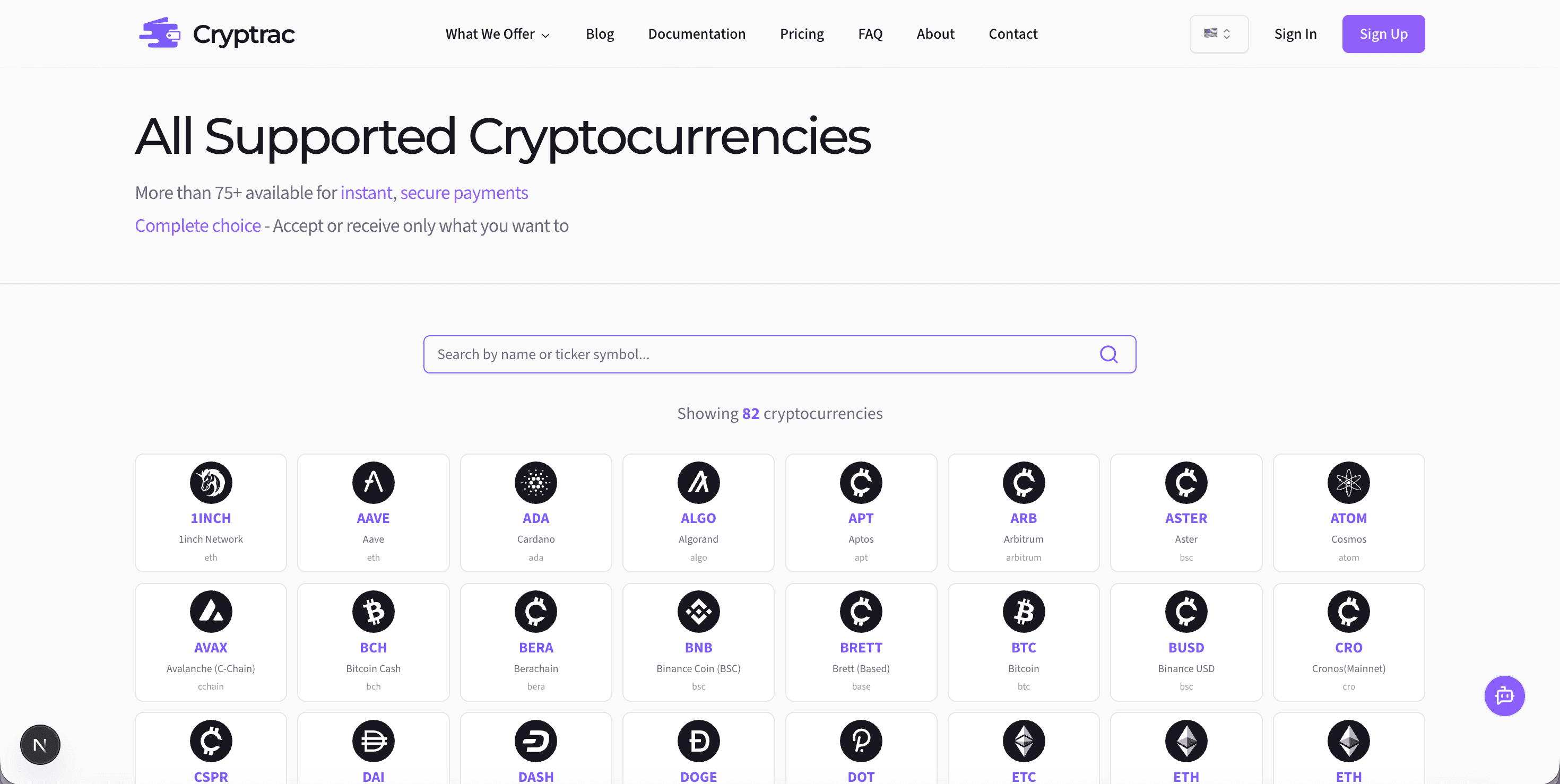Viewport: 1560px width, 784px height.
Task: Open the chat widget bubble
Action: pos(1504,695)
